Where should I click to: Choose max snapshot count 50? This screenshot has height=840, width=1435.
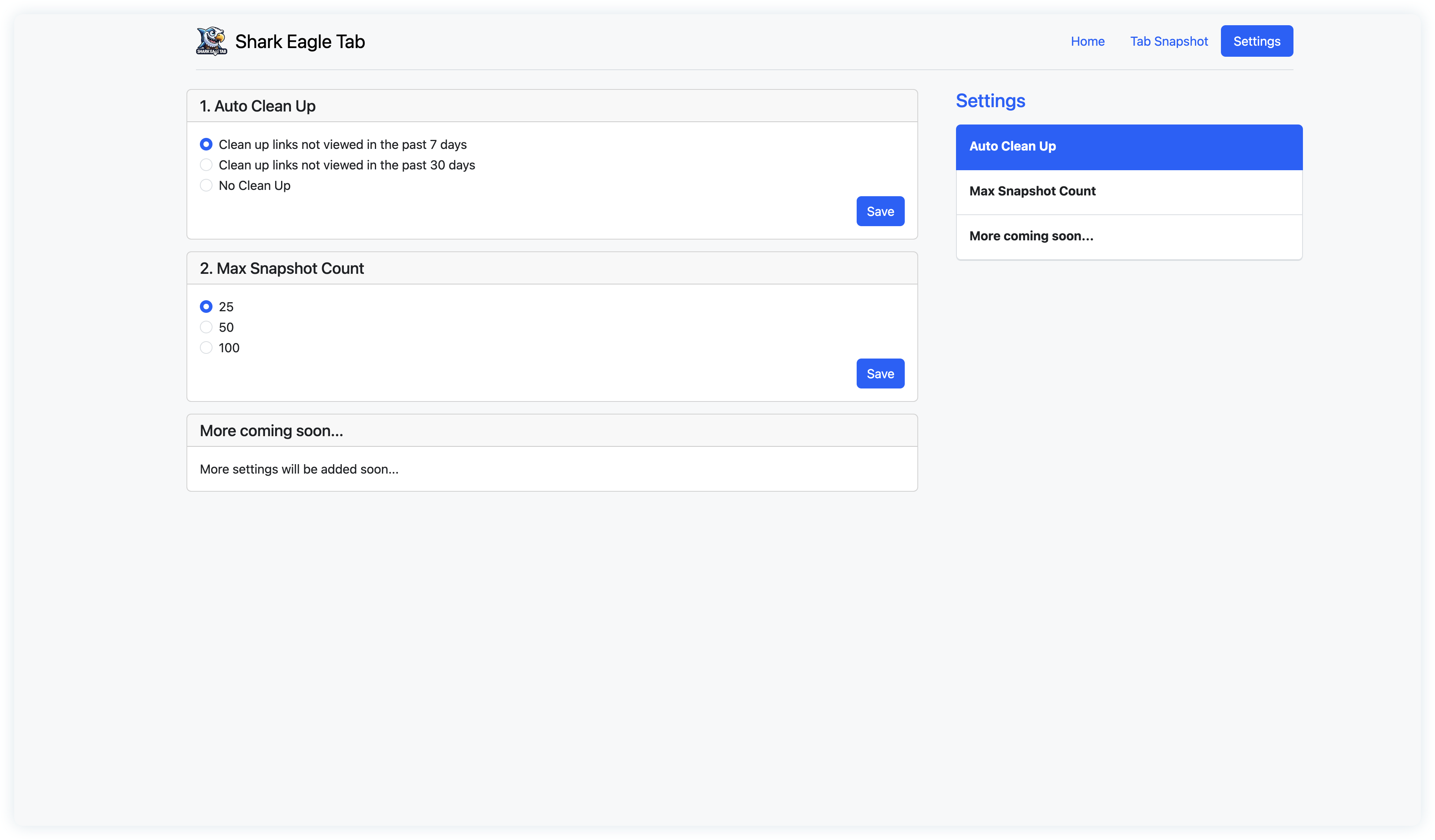point(206,327)
